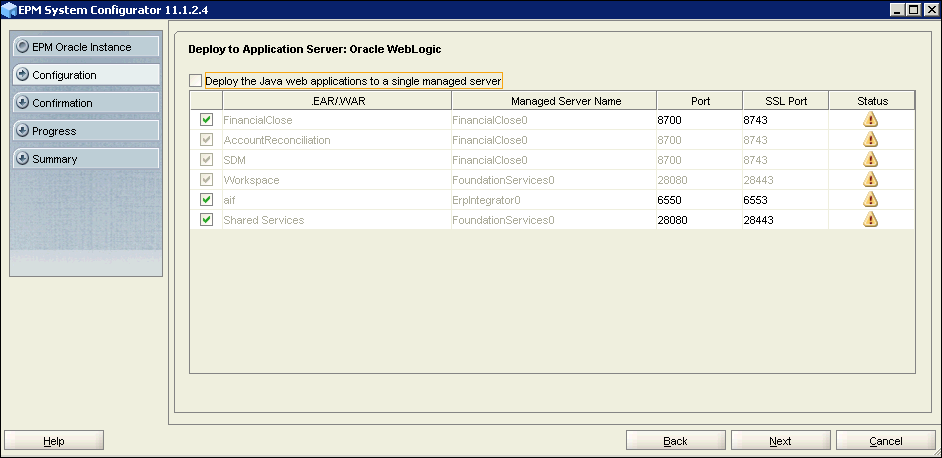The width and height of the screenshot is (942, 458).
Task: Minimize the EPM System Configurator window
Action: 898,9
